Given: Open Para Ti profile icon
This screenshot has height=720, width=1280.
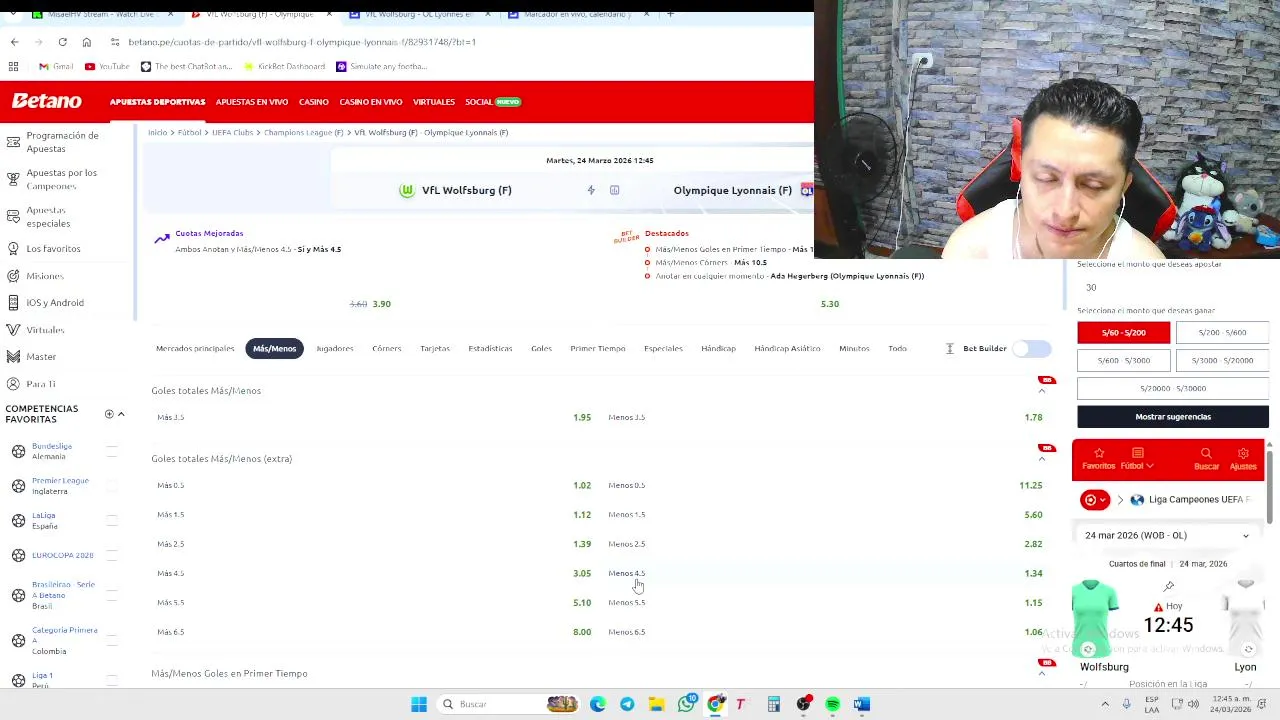Looking at the screenshot, I should point(13,383).
